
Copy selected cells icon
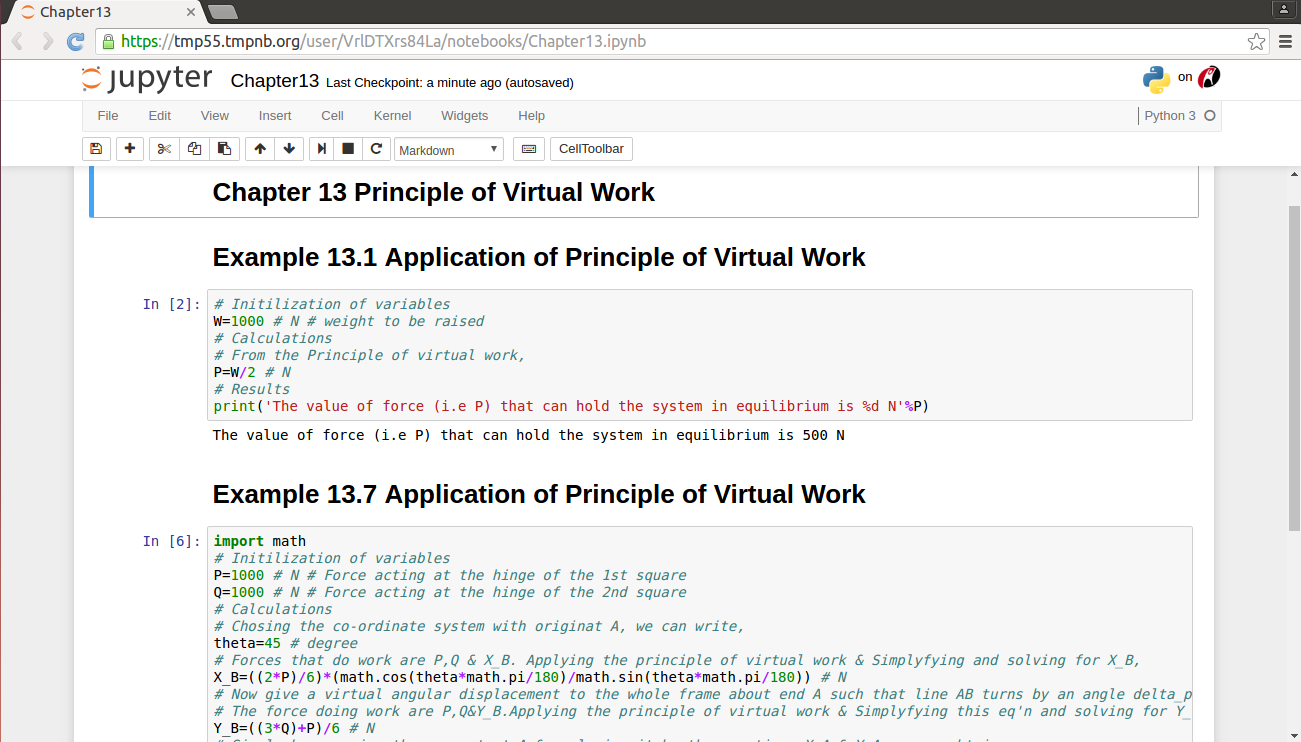(194, 149)
